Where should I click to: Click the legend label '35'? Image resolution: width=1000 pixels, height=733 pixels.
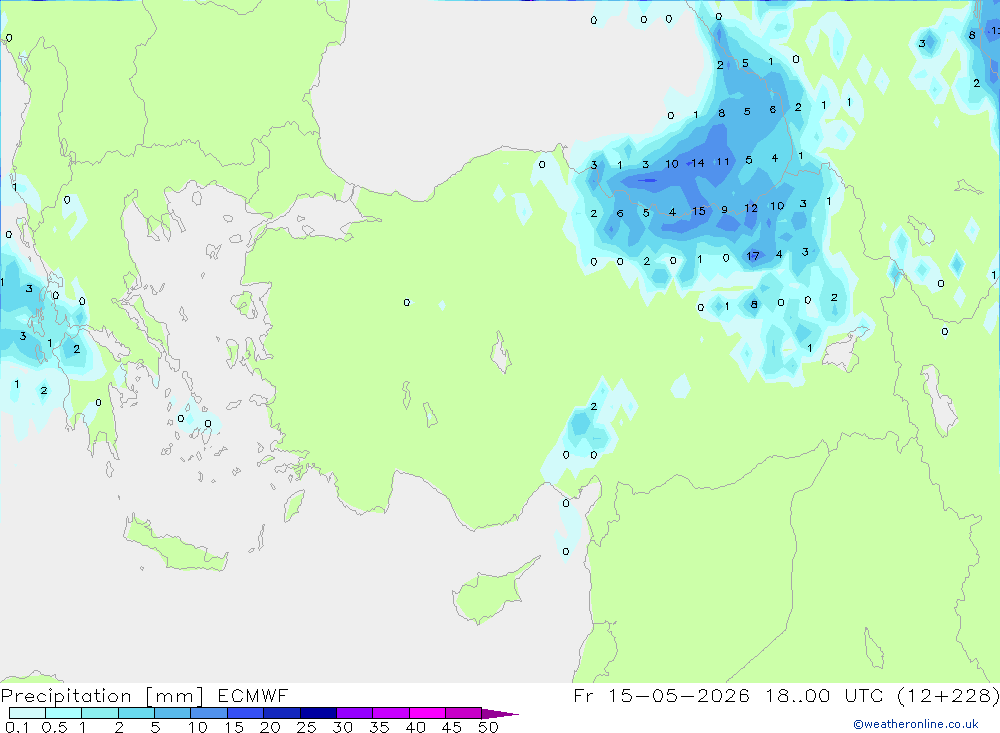point(379,727)
